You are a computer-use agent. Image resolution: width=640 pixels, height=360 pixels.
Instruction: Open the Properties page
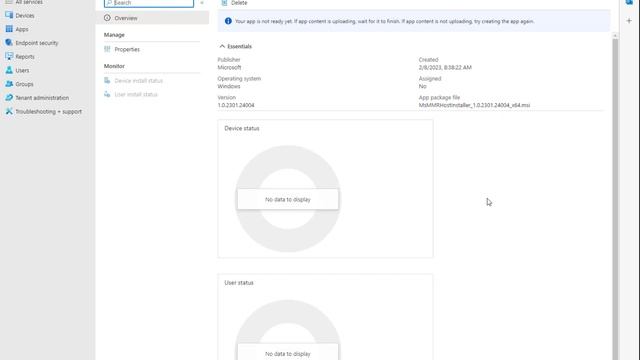click(x=127, y=49)
